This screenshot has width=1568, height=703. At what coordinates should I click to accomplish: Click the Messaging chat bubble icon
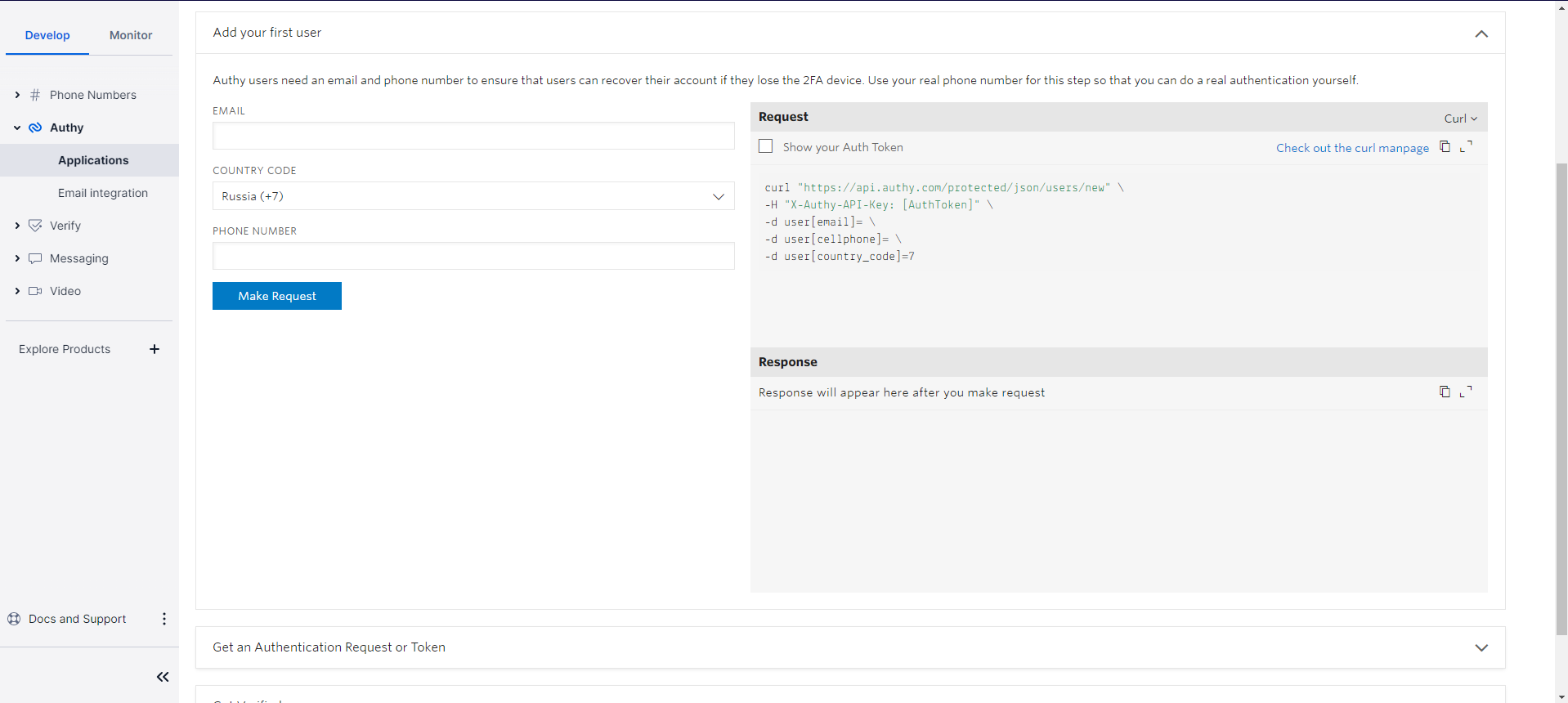[x=35, y=258]
